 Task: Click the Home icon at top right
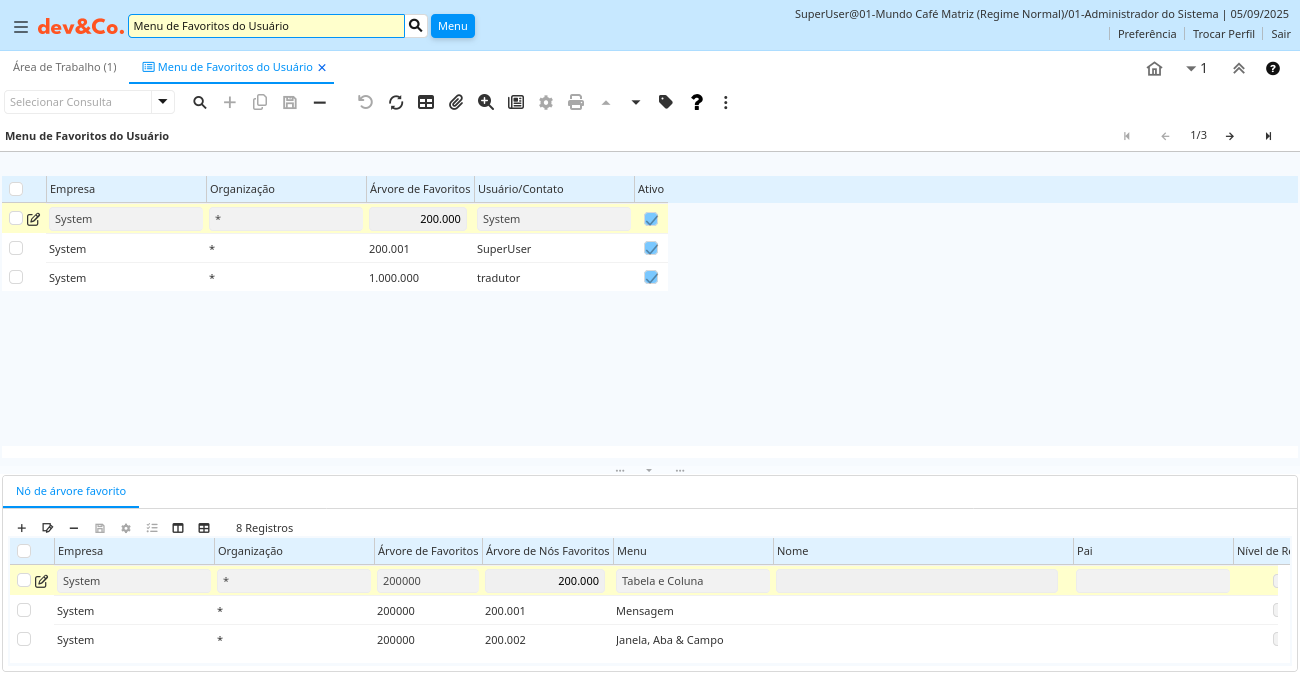[x=1154, y=69]
